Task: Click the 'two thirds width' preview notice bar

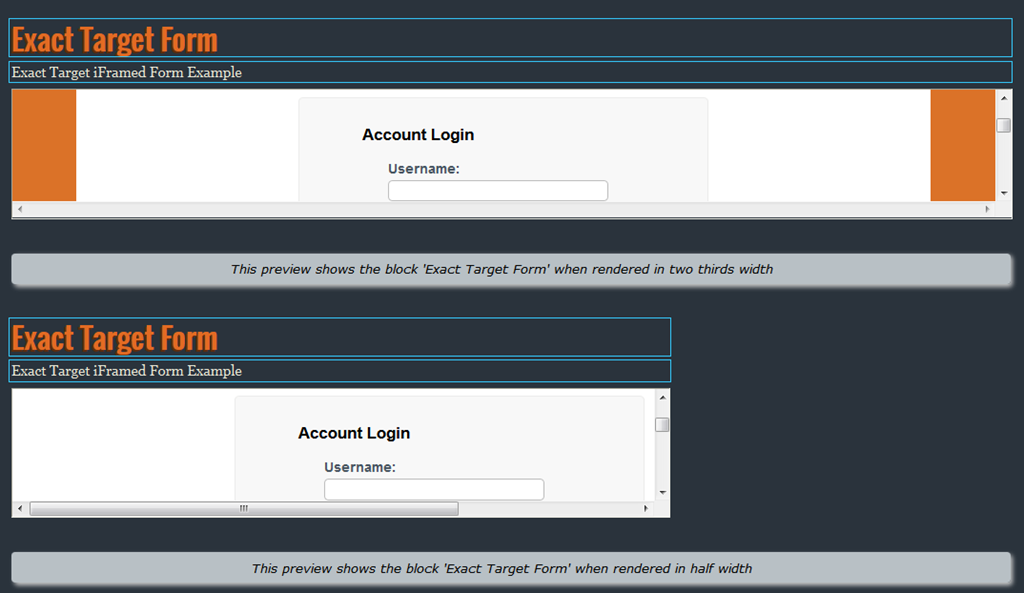Action: click(511, 269)
